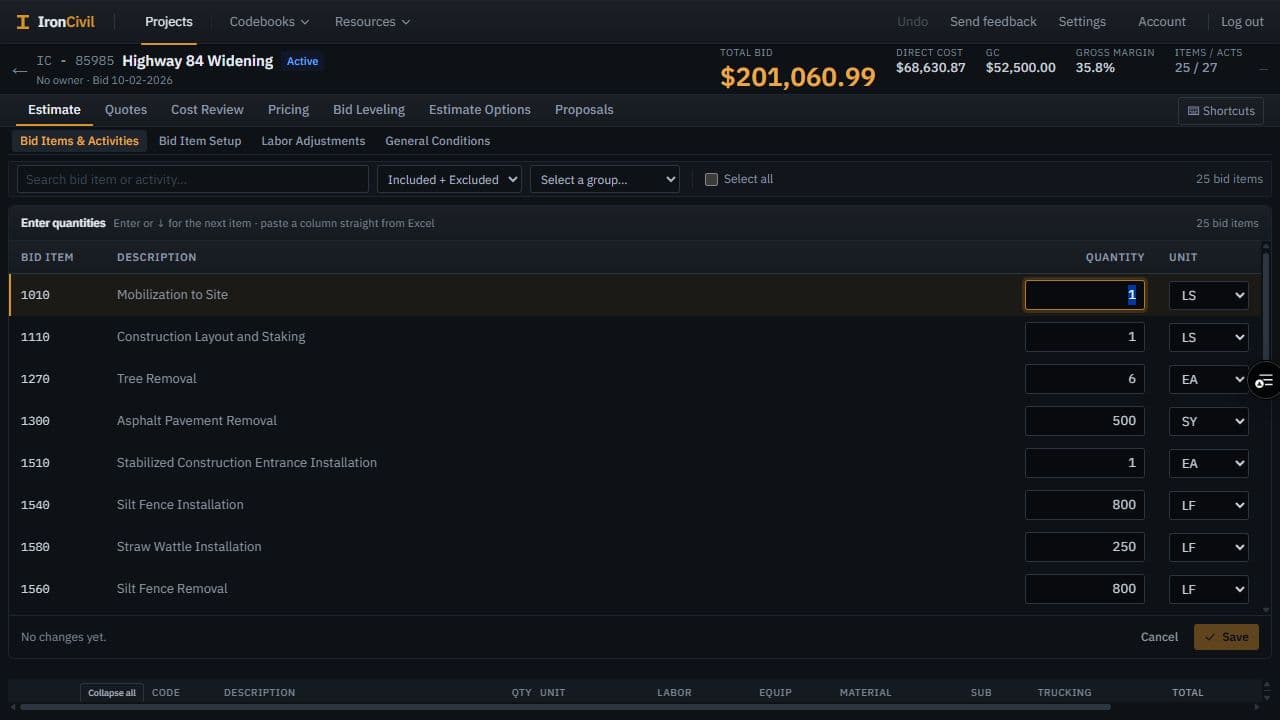The height and width of the screenshot is (720, 1280).
Task: Open the Select a group dropdown
Action: click(x=605, y=180)
